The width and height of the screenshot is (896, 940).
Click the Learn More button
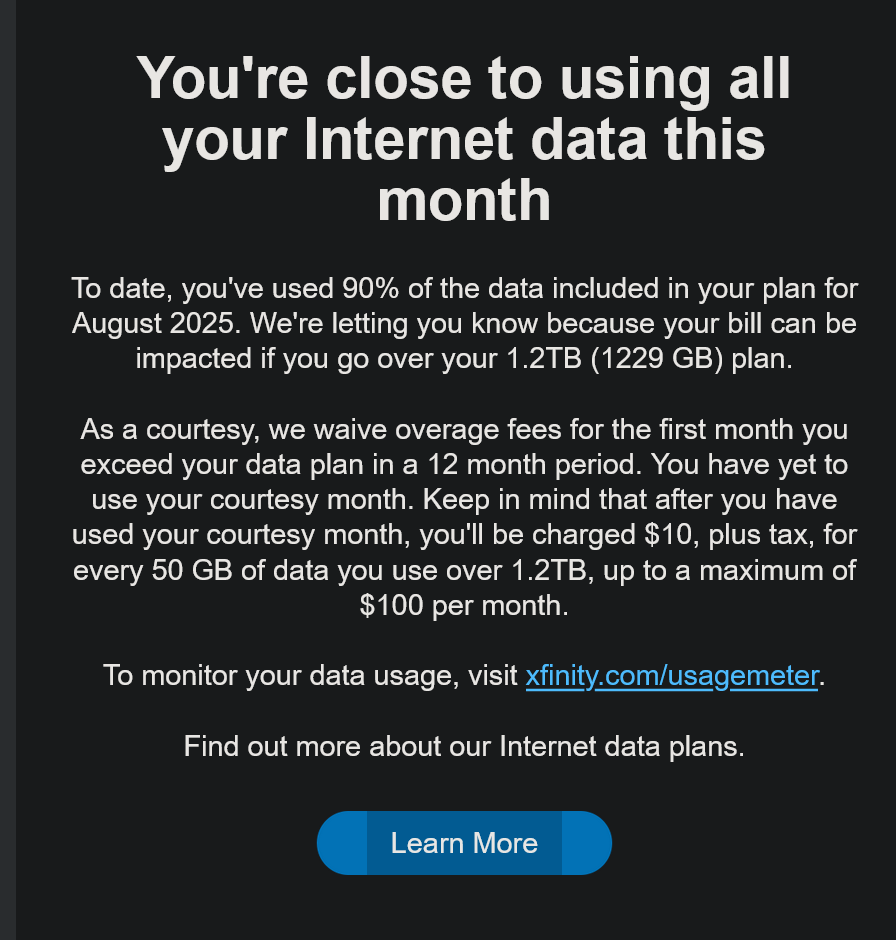tap(464, 843)
